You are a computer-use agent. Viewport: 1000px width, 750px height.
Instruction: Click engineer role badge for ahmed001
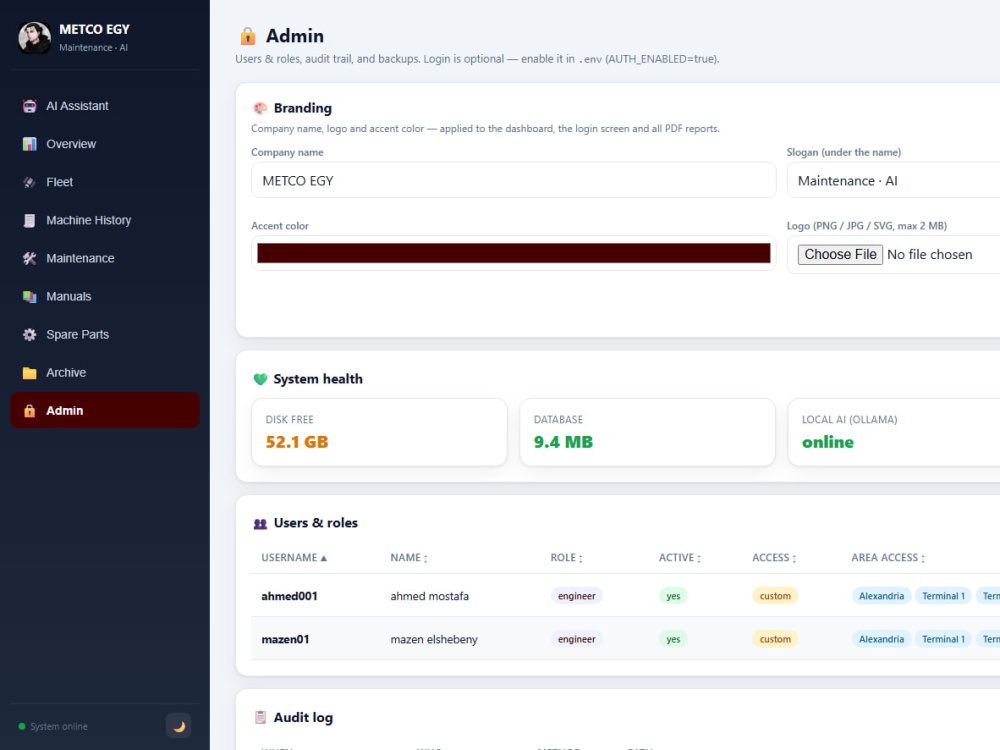(x=577, y=596)
